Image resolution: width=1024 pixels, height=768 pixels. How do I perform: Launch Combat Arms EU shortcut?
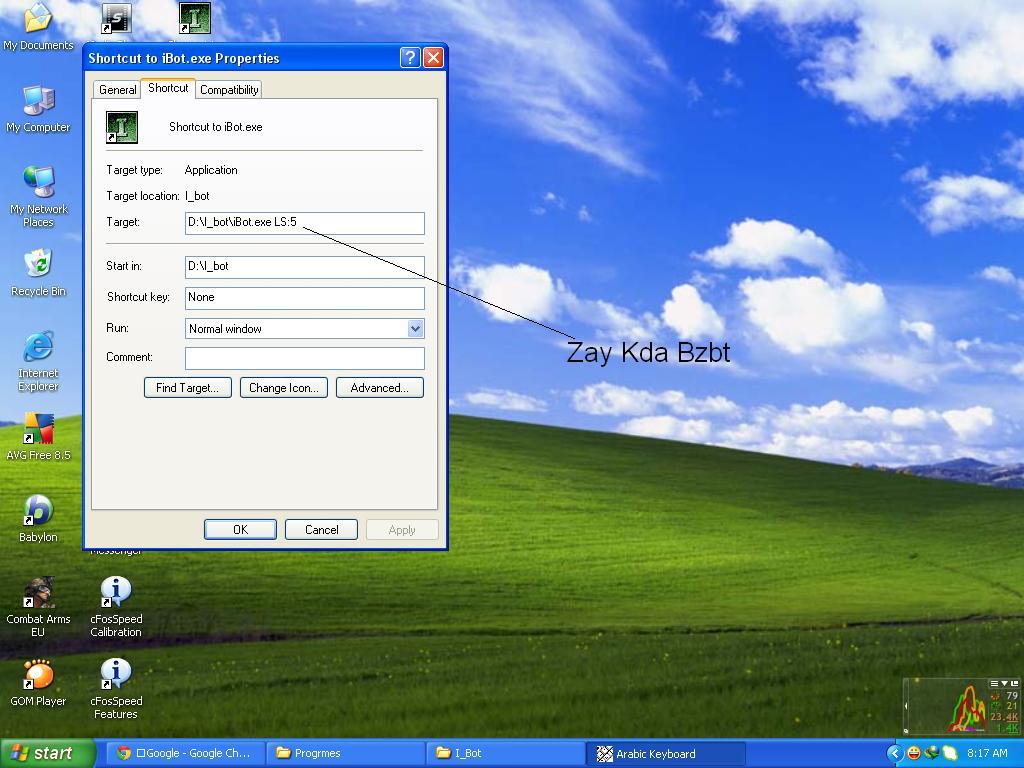[x=38, y=607]
